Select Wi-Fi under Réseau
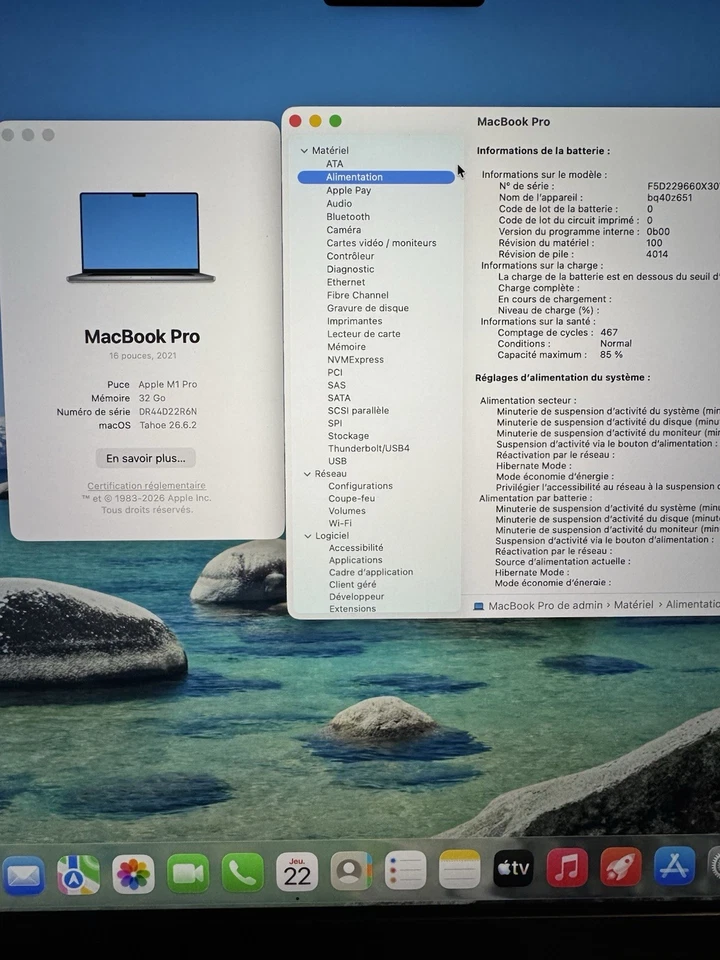The width and height of the screenshot is (720, 960). (340, 523)
